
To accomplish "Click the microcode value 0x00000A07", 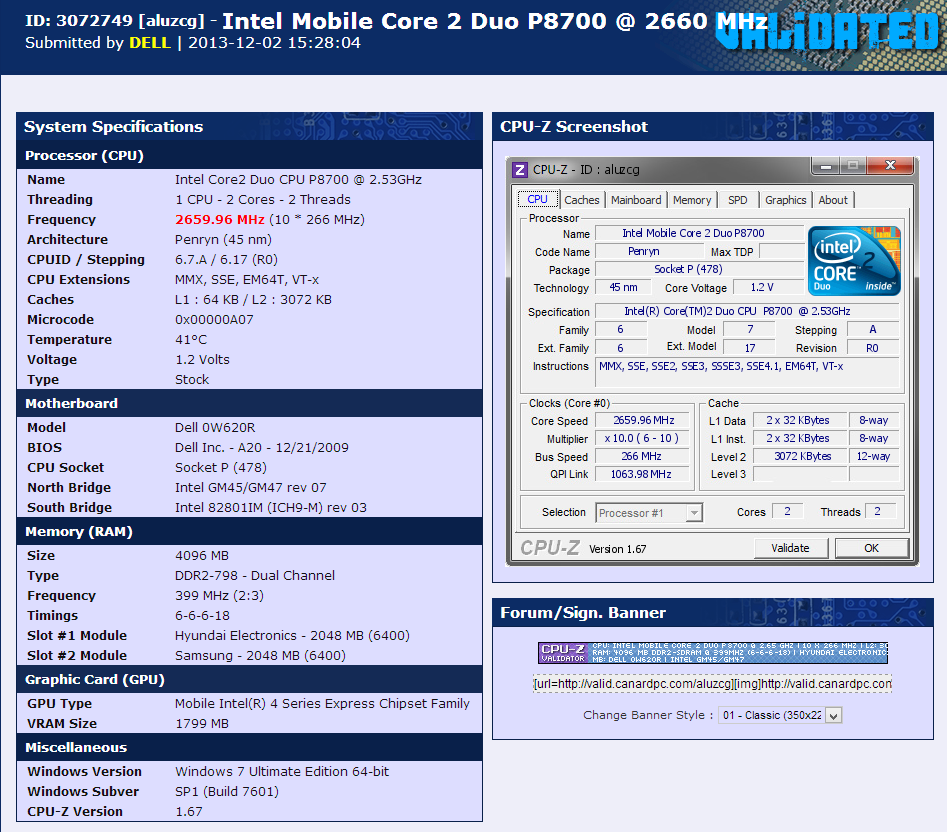I will tap(214, 319).
